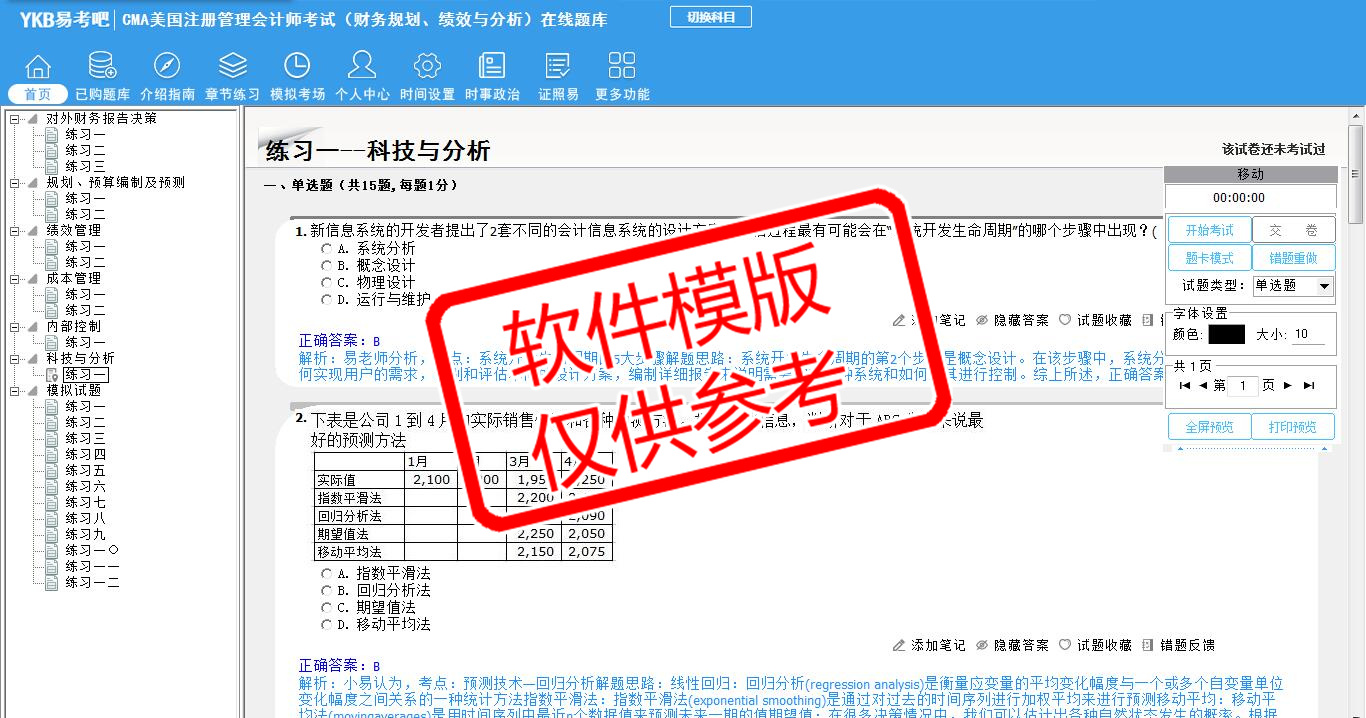Open 个人中心 user icon
The width and height of the screenshot is (1366, 718).
pos(362,66)
